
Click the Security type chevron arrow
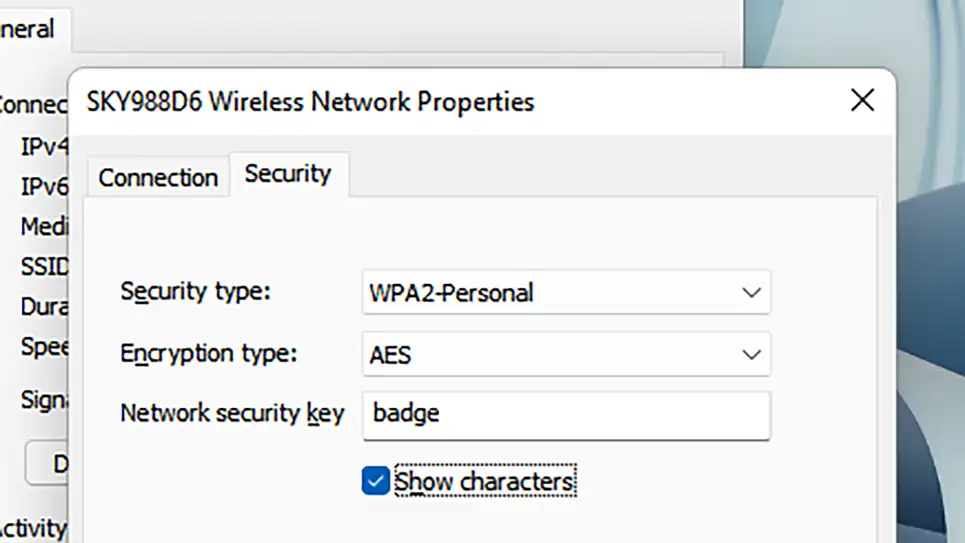click(x=751, y=294)
